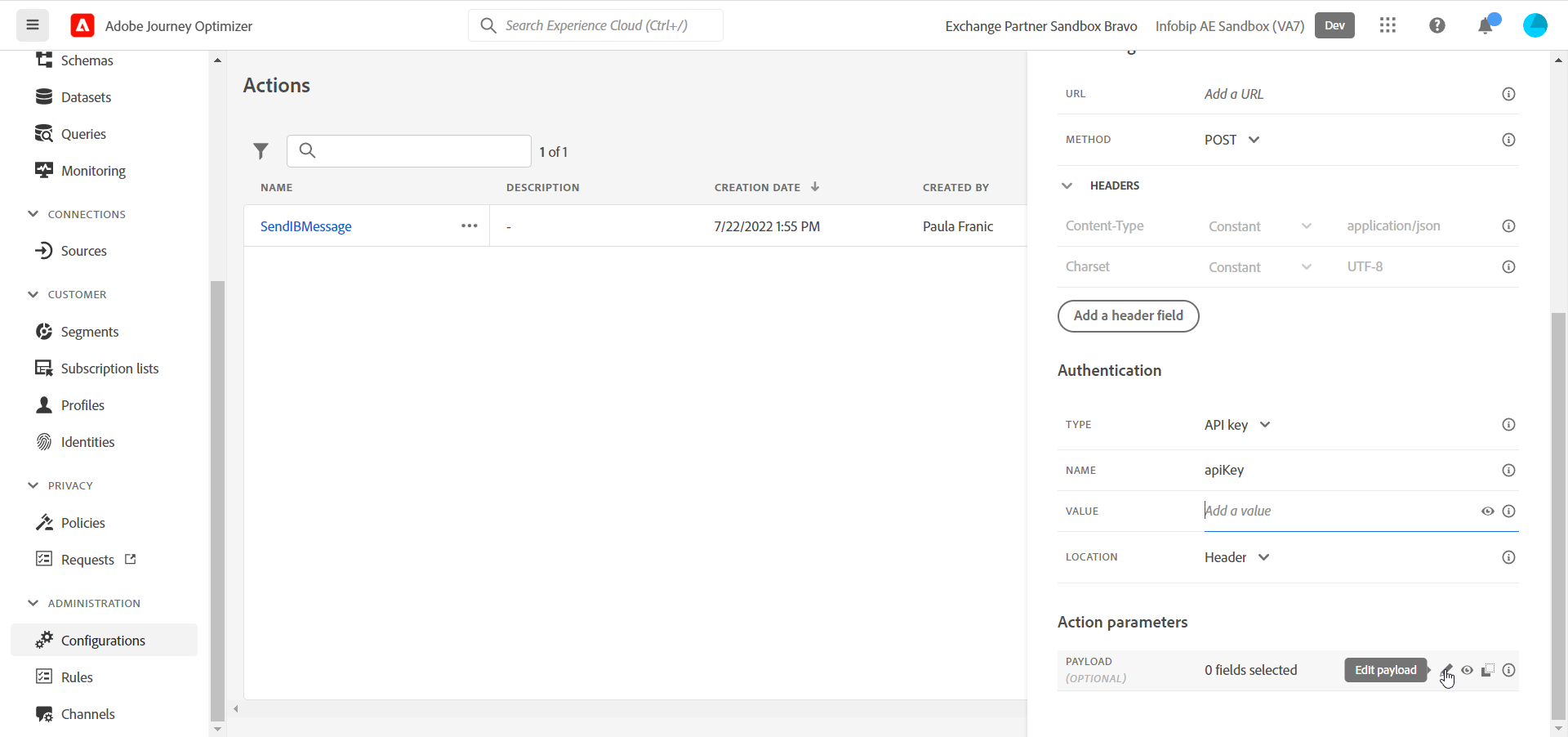
Task: Toggle payload view eye icon
Action: (x=1468, y=670)
